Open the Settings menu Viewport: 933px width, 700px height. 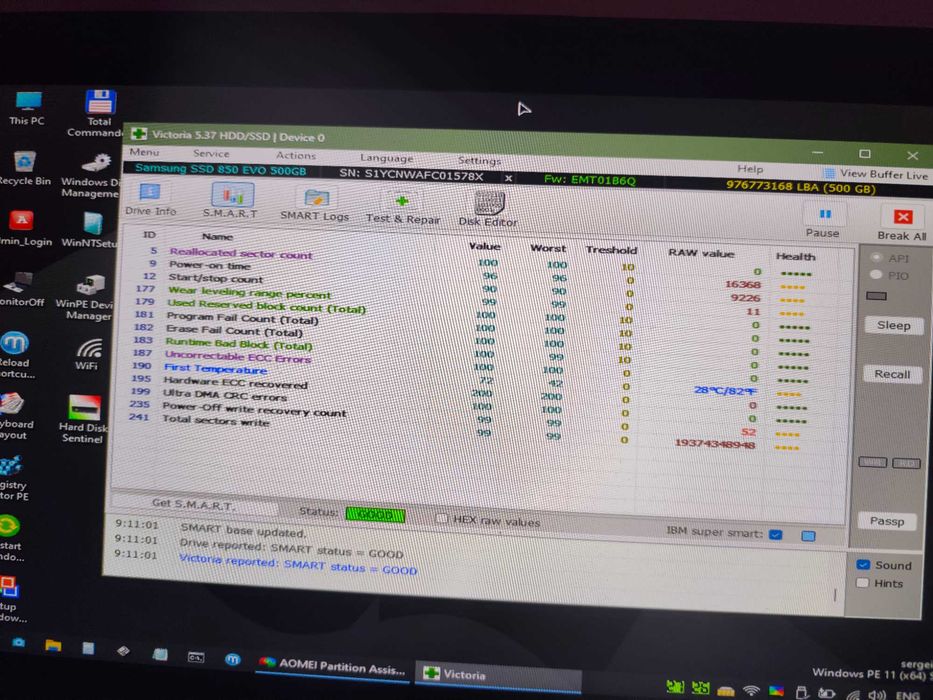[480, 161]
